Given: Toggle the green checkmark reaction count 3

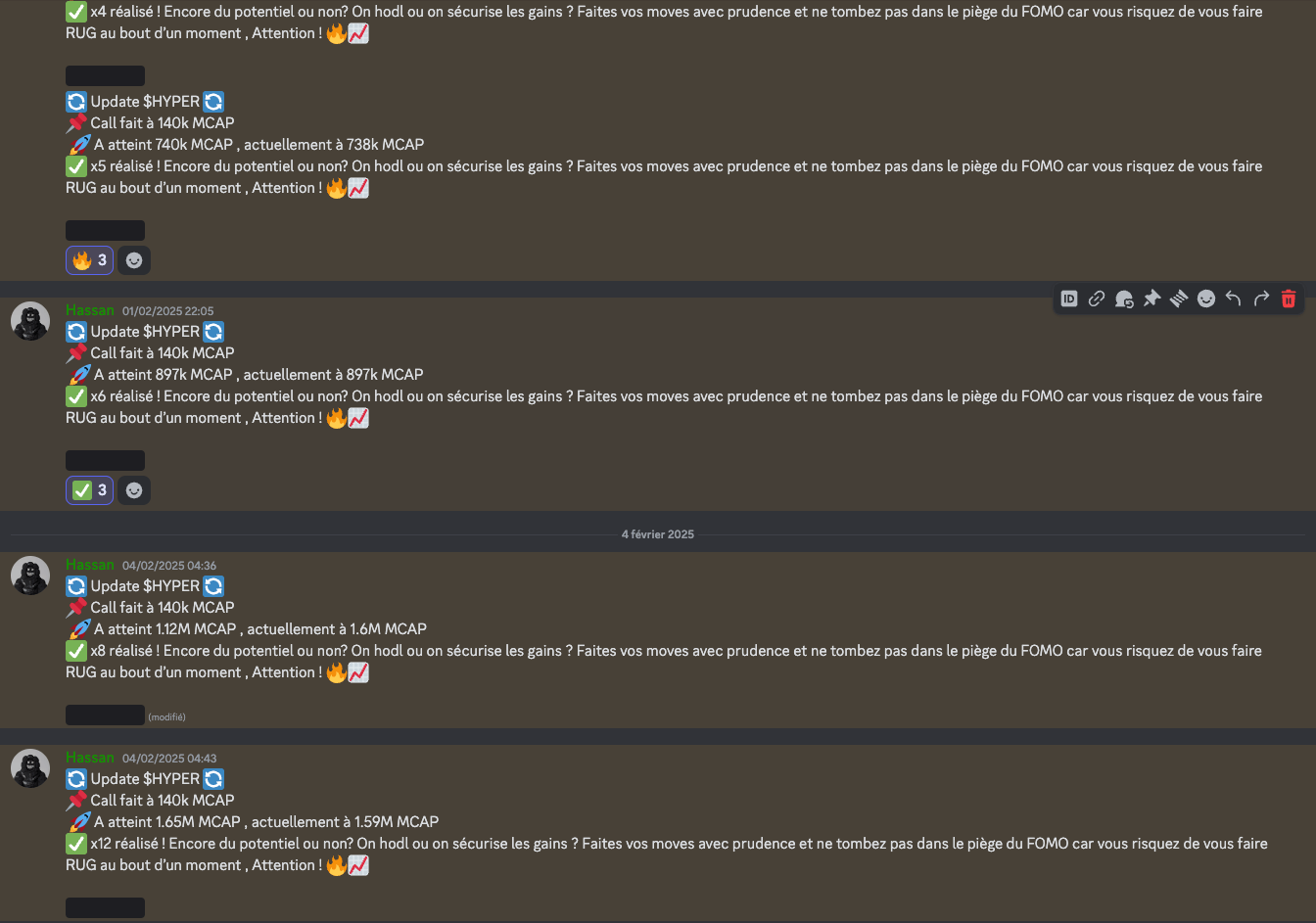Looking at the screenshot, I should [89, 490].
